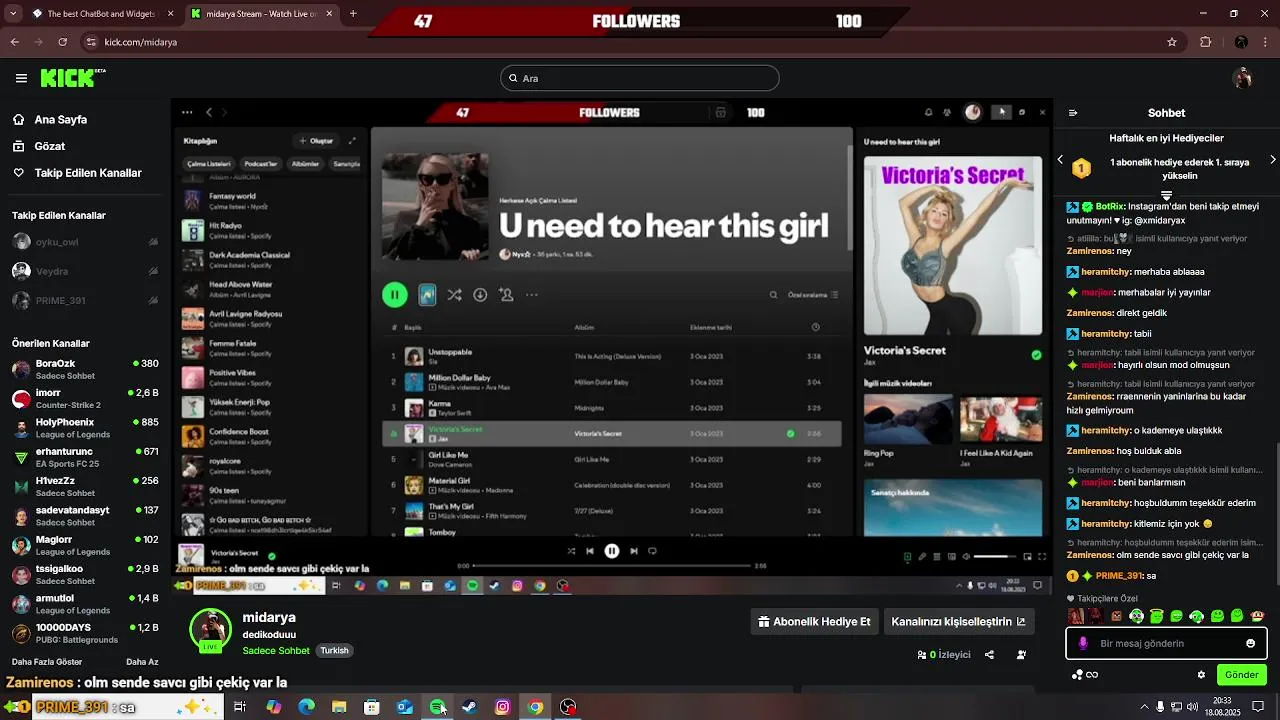Select Material Girl row in streamed Spotify playlist

(x=612, y=485)
